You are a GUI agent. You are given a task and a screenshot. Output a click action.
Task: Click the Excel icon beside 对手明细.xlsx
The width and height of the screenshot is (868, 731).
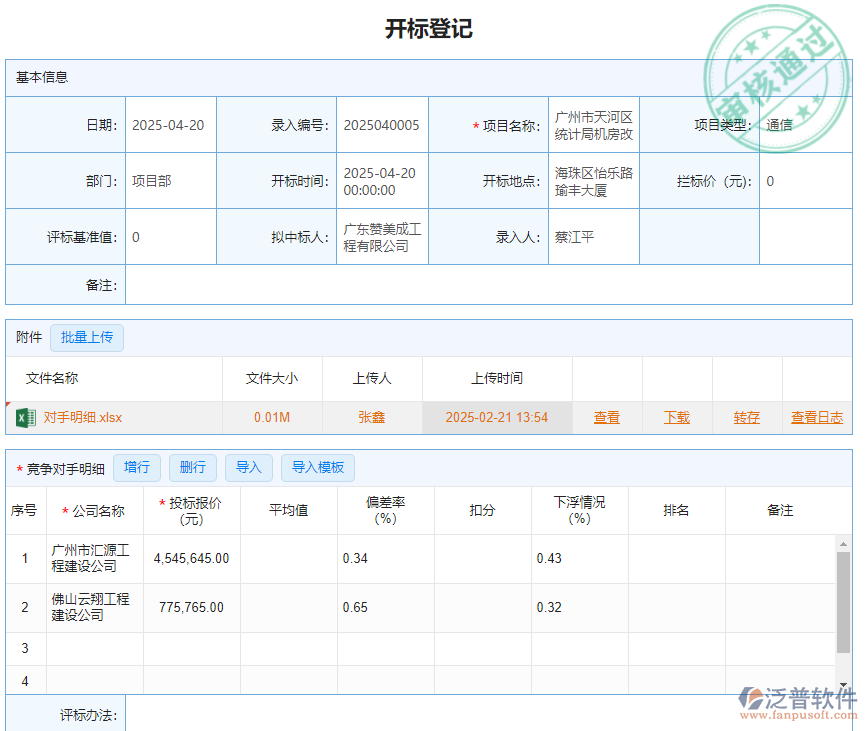22,419
